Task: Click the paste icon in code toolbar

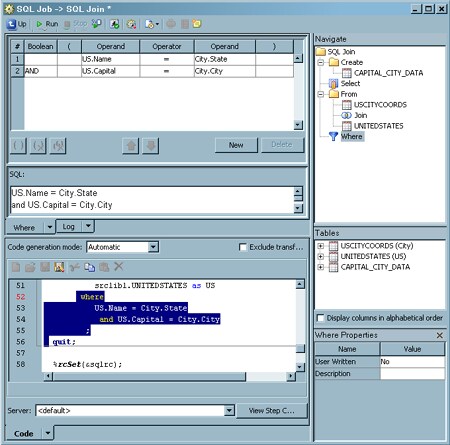Action: [x=104, y=267]
